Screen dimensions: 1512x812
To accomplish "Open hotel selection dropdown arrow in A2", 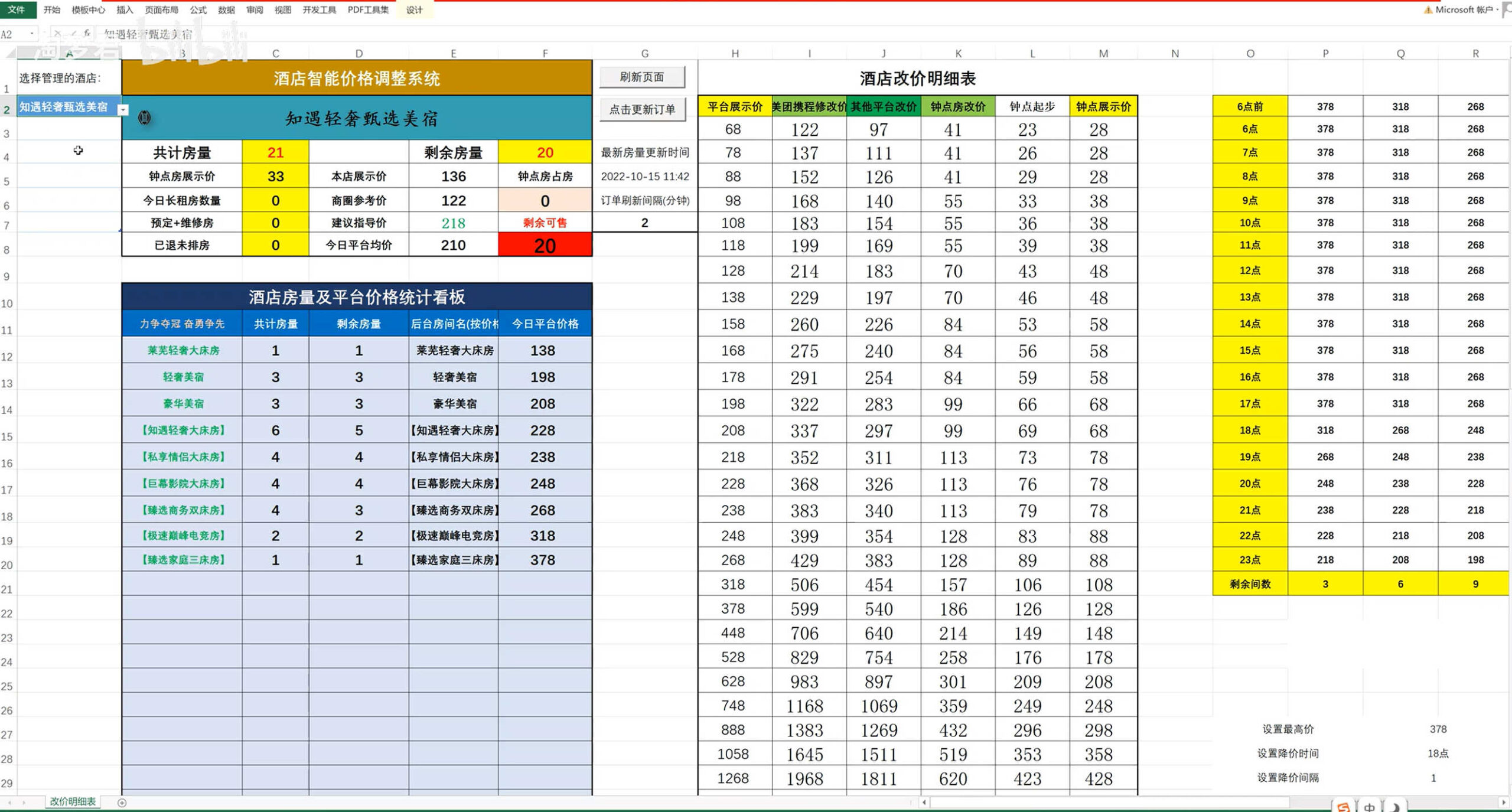I will 123,109.
